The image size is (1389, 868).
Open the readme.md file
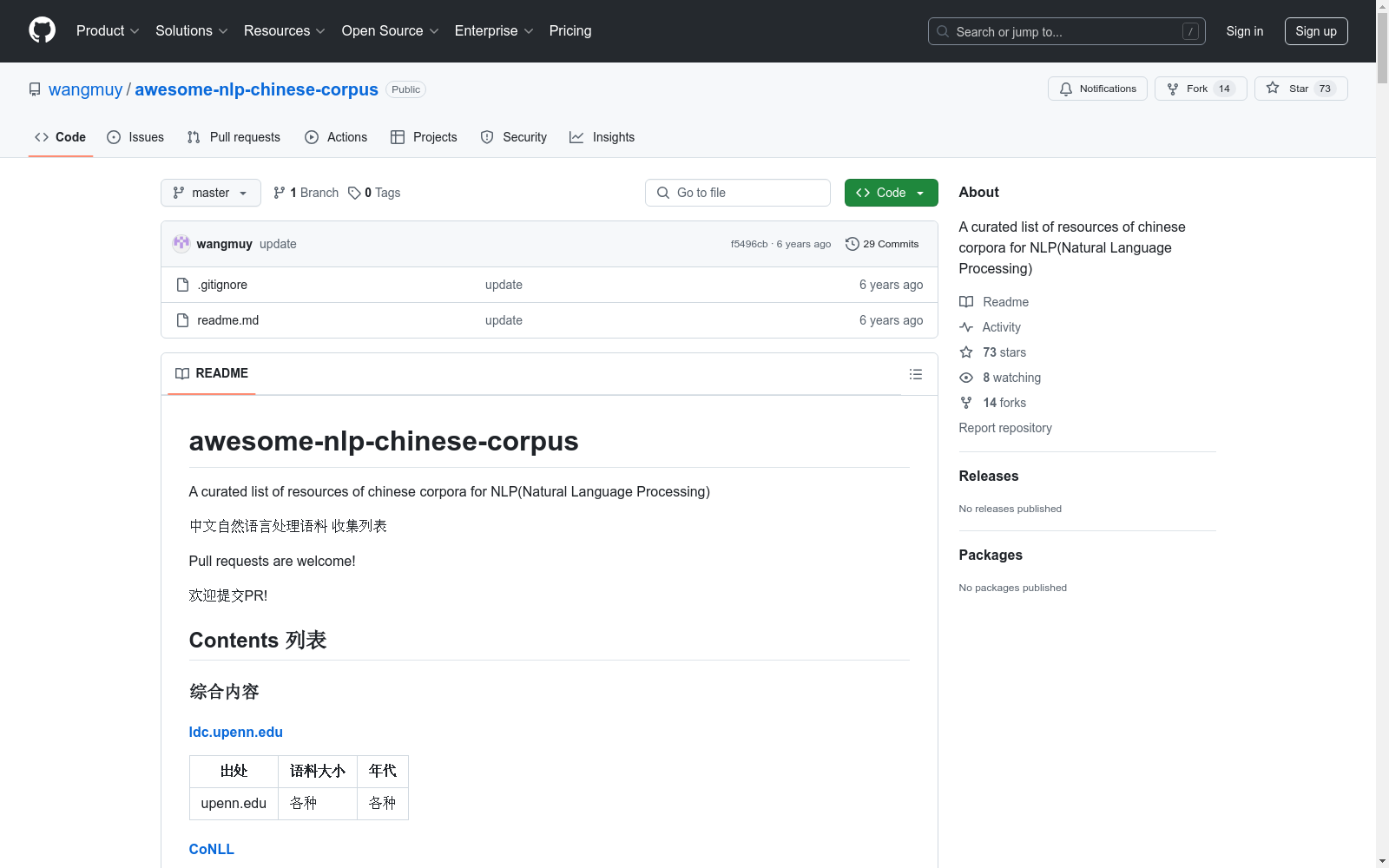point(228,320)
